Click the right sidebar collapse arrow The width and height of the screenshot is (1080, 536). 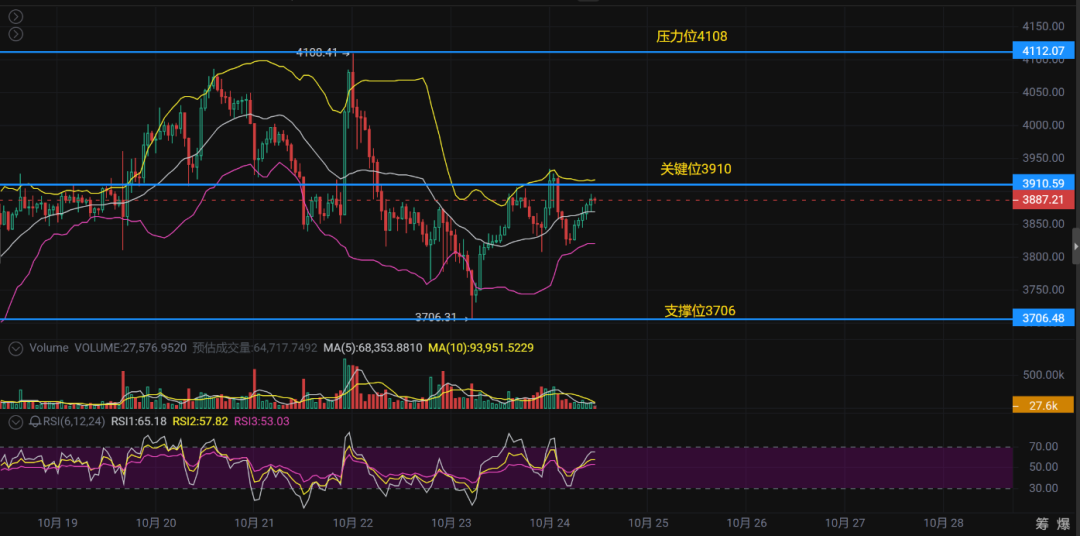1075,245
